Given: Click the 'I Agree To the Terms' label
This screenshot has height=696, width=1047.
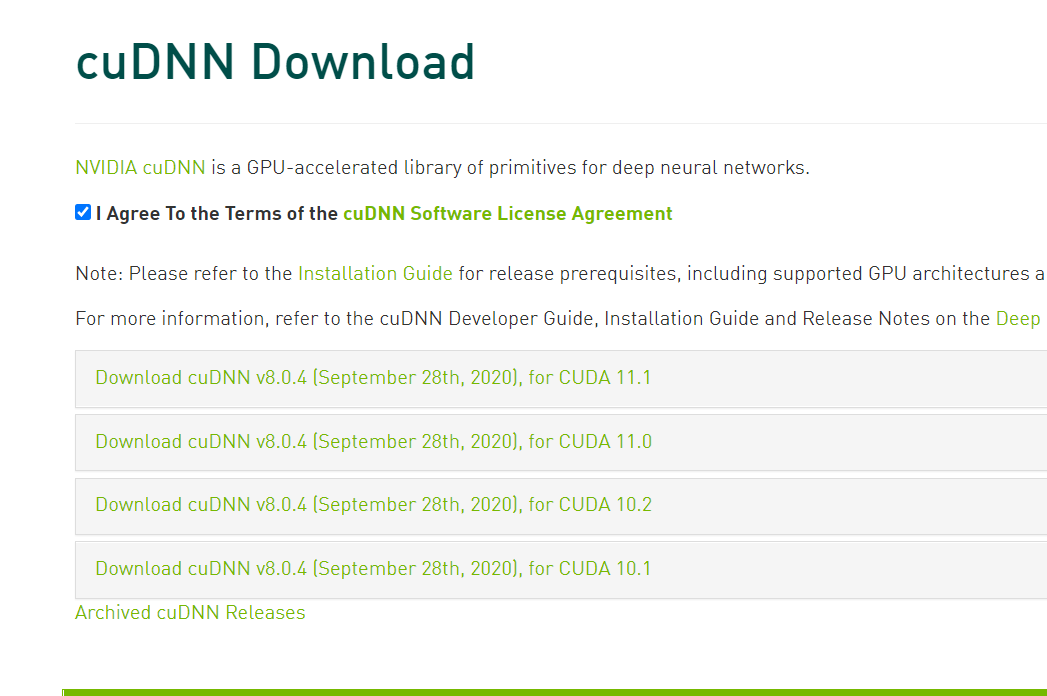Looking at the screenshot, I should pyautogui.click(x=217, y=214).
